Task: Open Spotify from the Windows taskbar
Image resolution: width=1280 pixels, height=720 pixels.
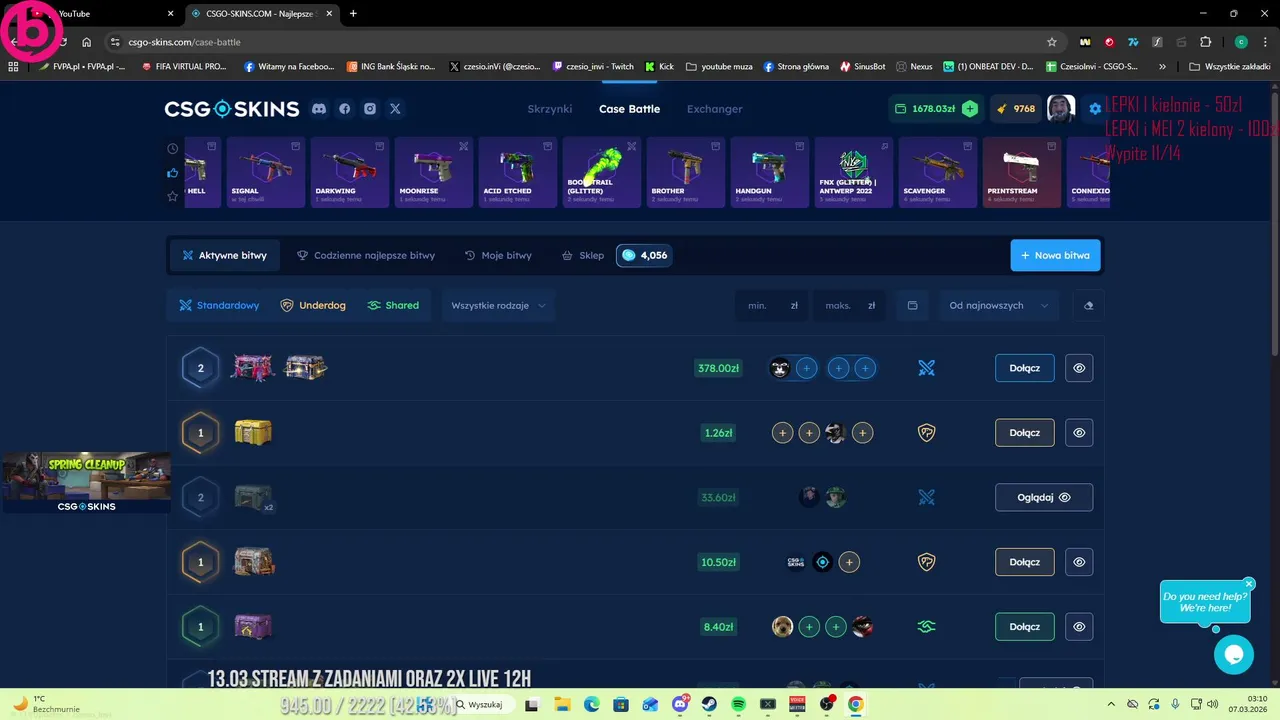Action: [x=738, y=704]
